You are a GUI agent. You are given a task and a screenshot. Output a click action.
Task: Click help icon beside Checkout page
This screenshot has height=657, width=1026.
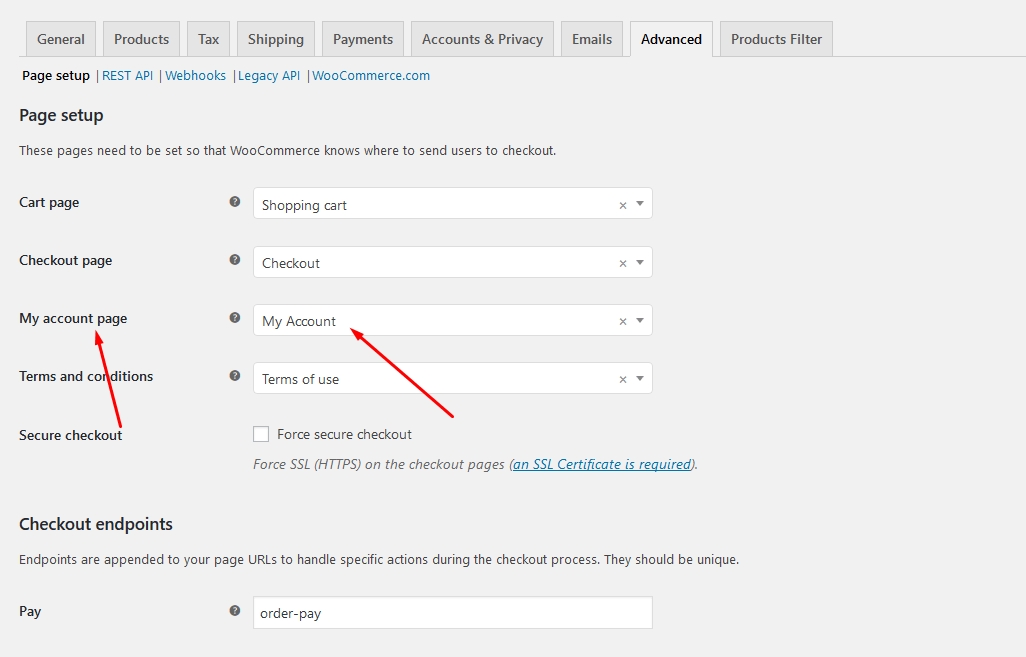pos(235,260)
